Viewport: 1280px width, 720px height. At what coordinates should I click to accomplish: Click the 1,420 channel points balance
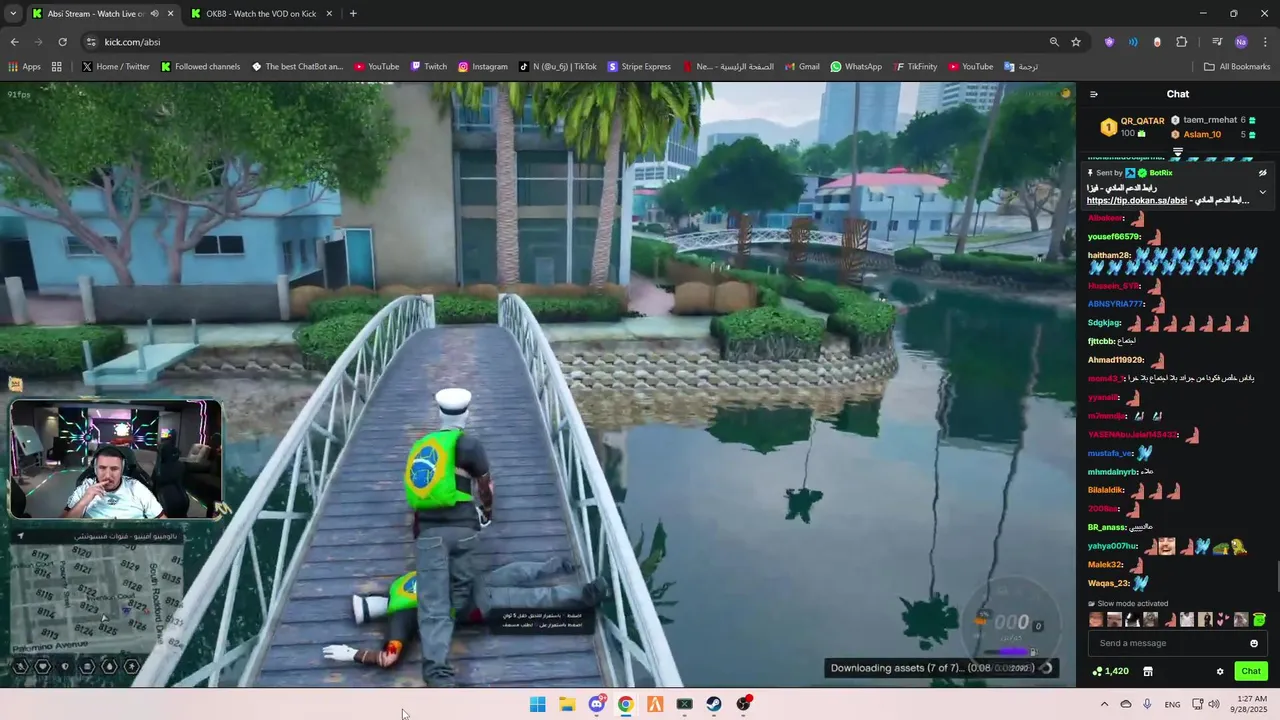pyautogui.click(x=1111, y=671)
